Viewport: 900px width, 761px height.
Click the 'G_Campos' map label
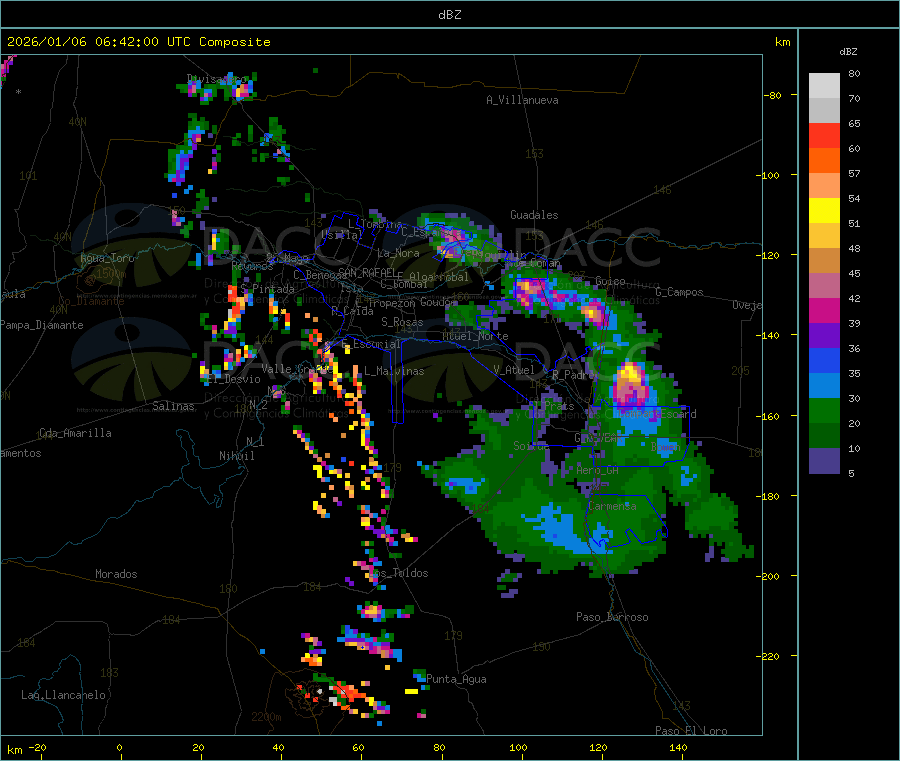pos(679,292)
